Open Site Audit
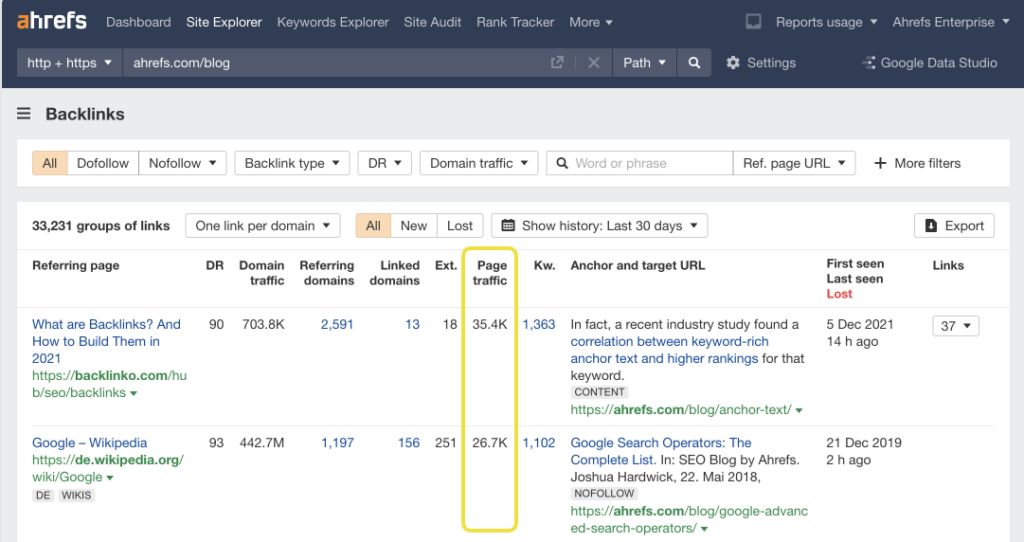The height and width of the screenshot is (542, 1024). pos(432,22)
